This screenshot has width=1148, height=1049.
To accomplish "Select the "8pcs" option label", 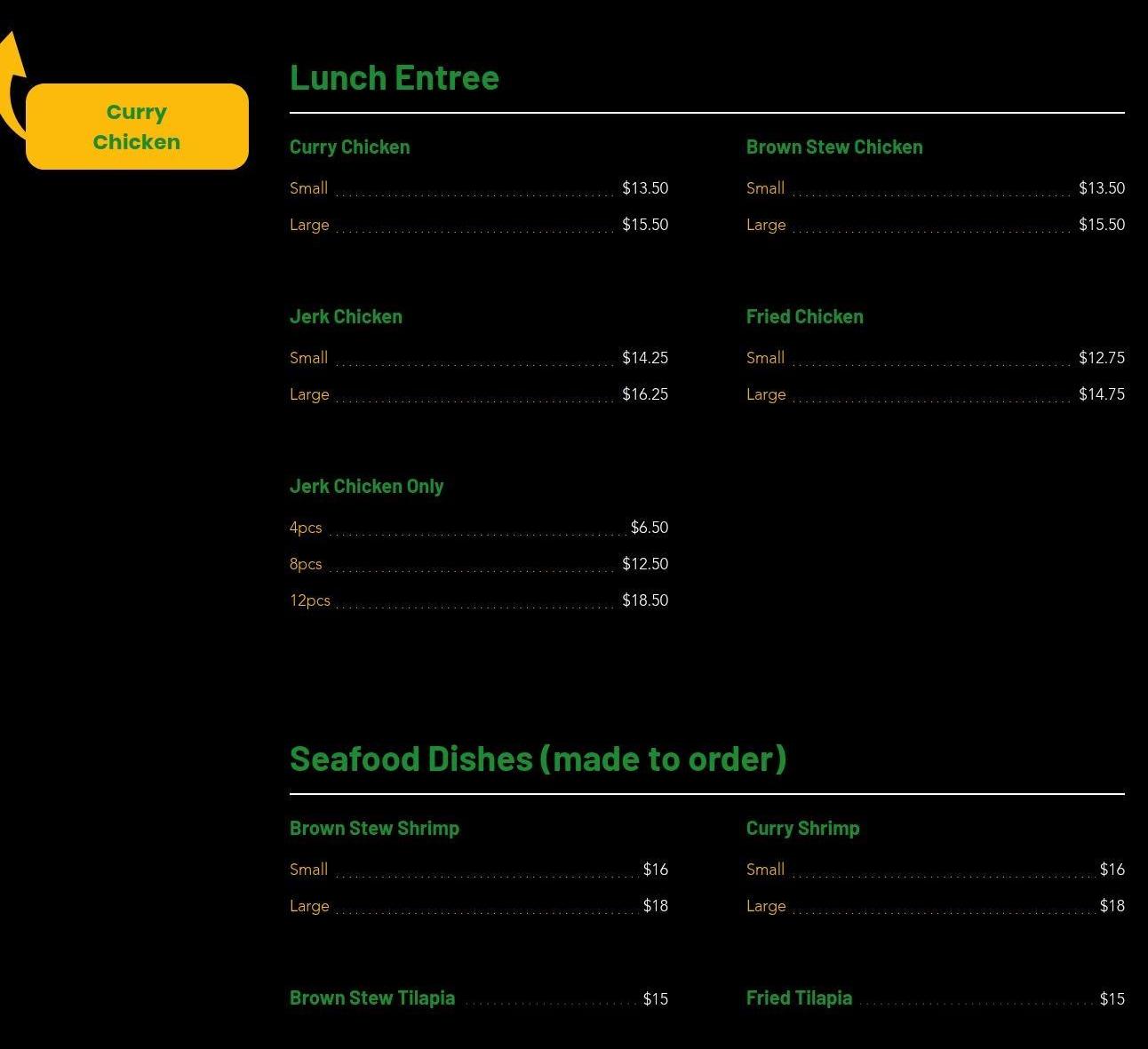I will click(x=306, y=564).
